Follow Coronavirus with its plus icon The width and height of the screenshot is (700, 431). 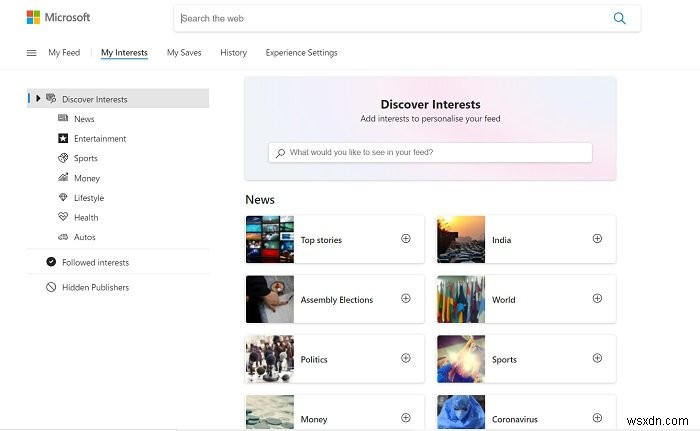pyautogui.click(x=597, y=418)
